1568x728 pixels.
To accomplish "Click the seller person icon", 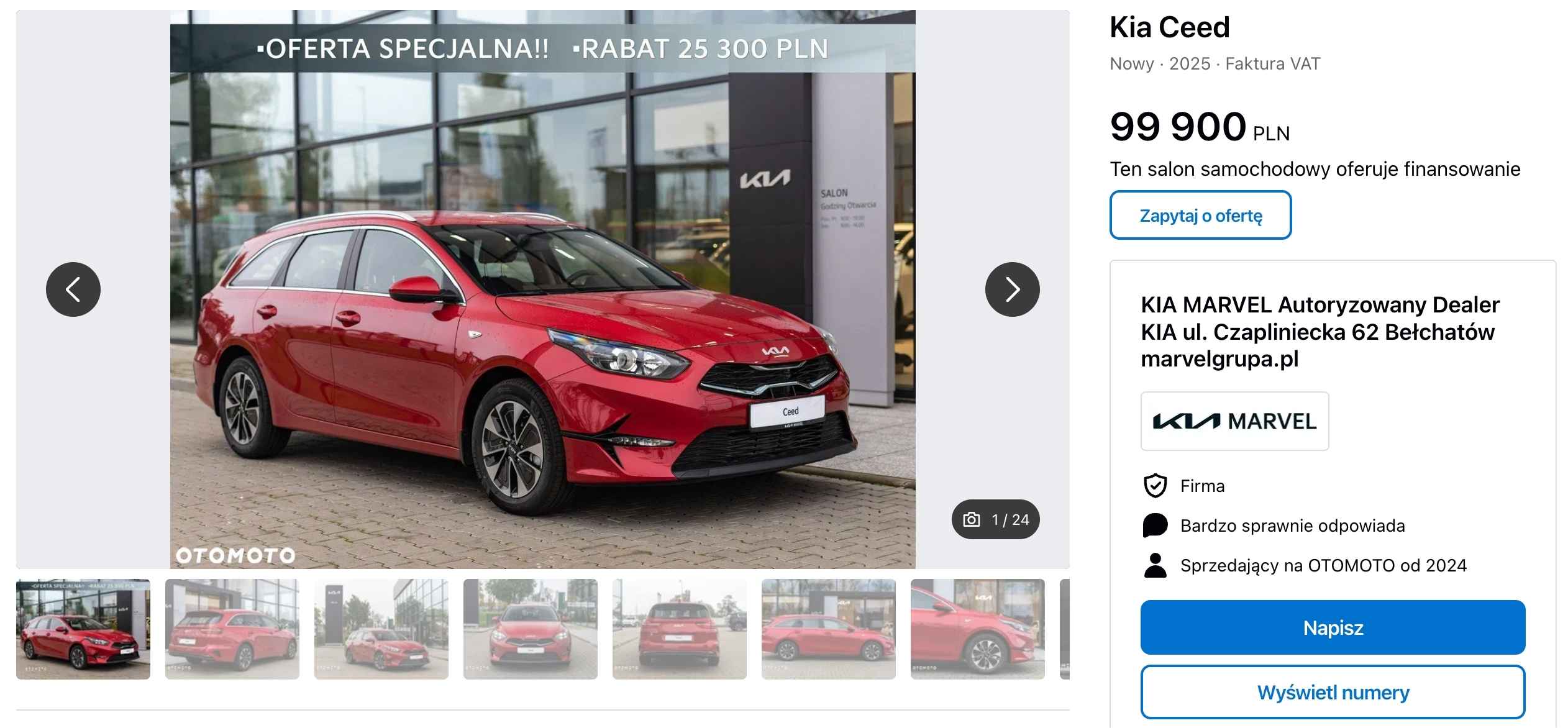I will click(x=1155, y=565).
